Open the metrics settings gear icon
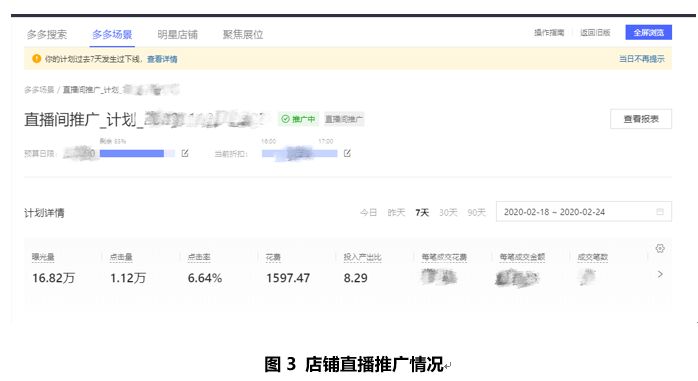 click(660, 248)
